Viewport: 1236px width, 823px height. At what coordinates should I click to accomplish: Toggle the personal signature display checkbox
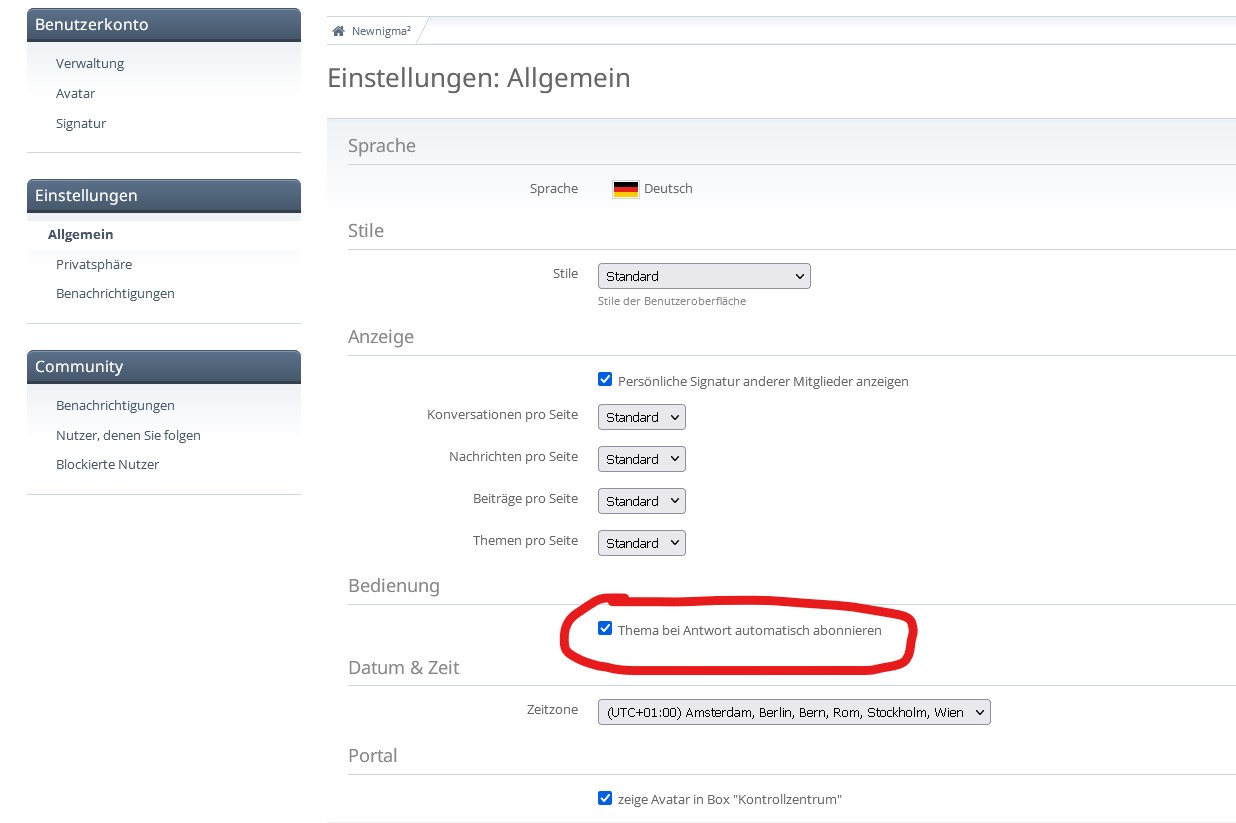pos(605,380)
